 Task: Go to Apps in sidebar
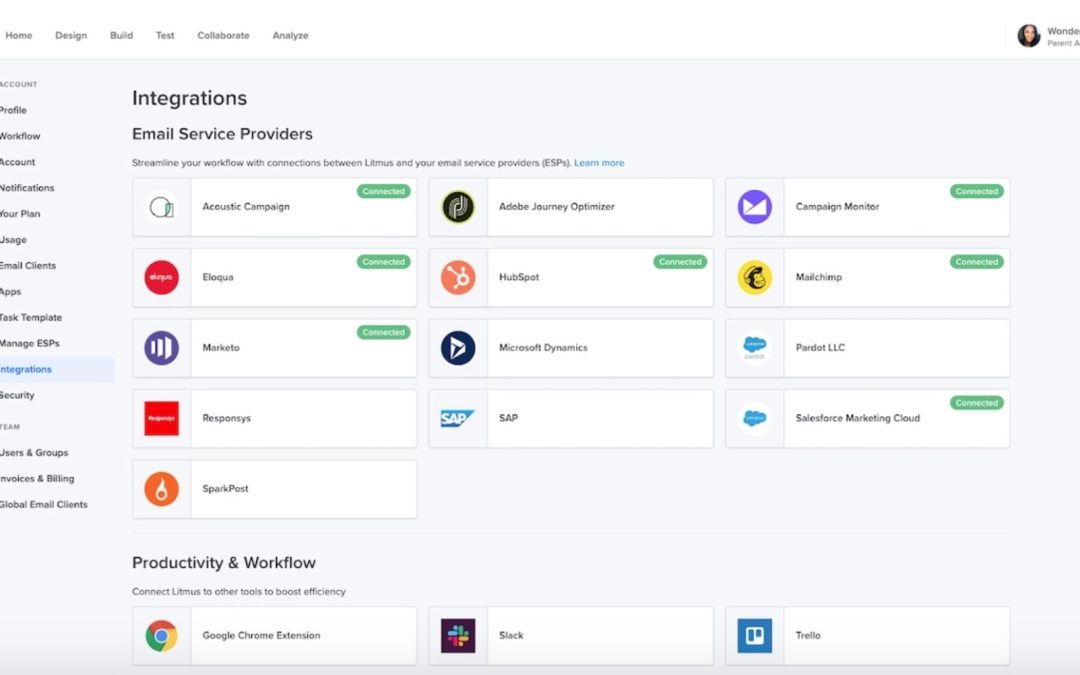coord(10,292)
